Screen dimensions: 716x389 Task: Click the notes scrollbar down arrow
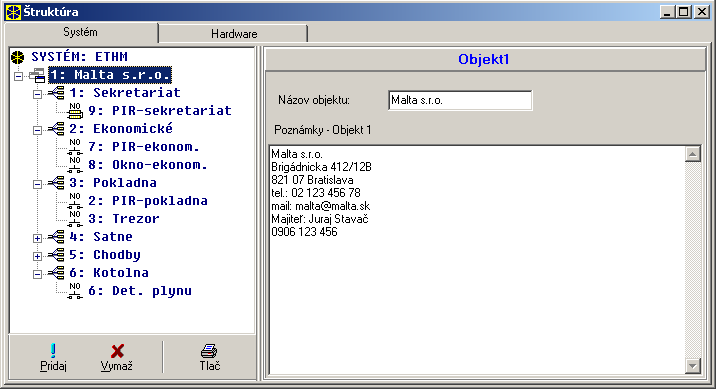[x=693, y=365]
